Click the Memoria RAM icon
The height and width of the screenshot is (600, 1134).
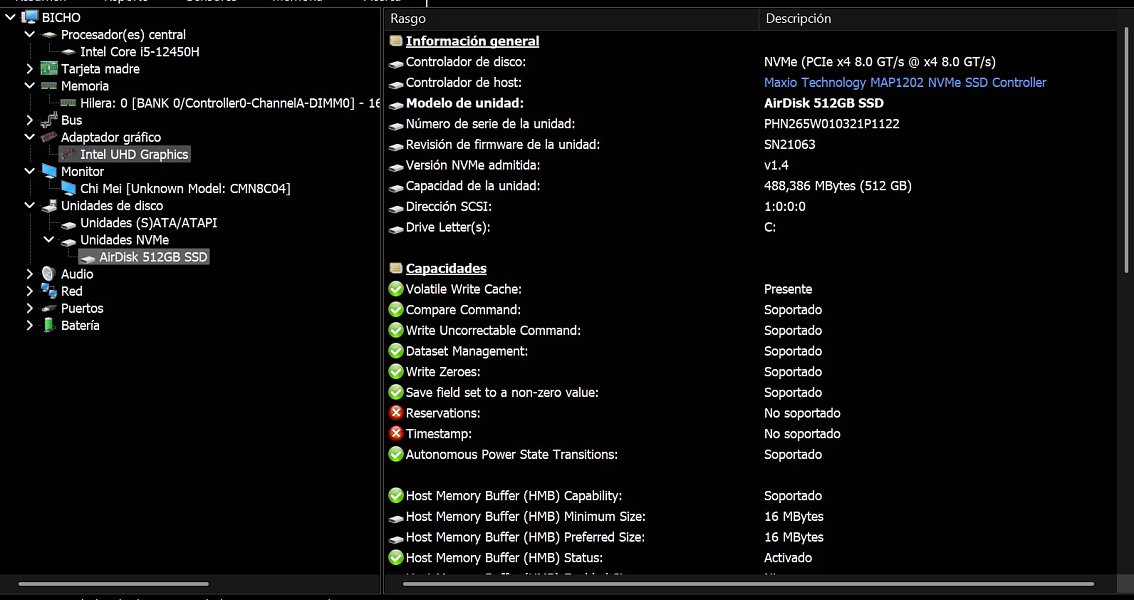pos(49,86)
